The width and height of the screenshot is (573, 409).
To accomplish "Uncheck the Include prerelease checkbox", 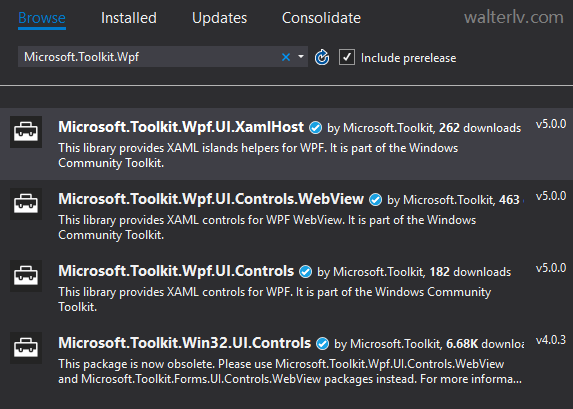I will click(x=347, y=57).
